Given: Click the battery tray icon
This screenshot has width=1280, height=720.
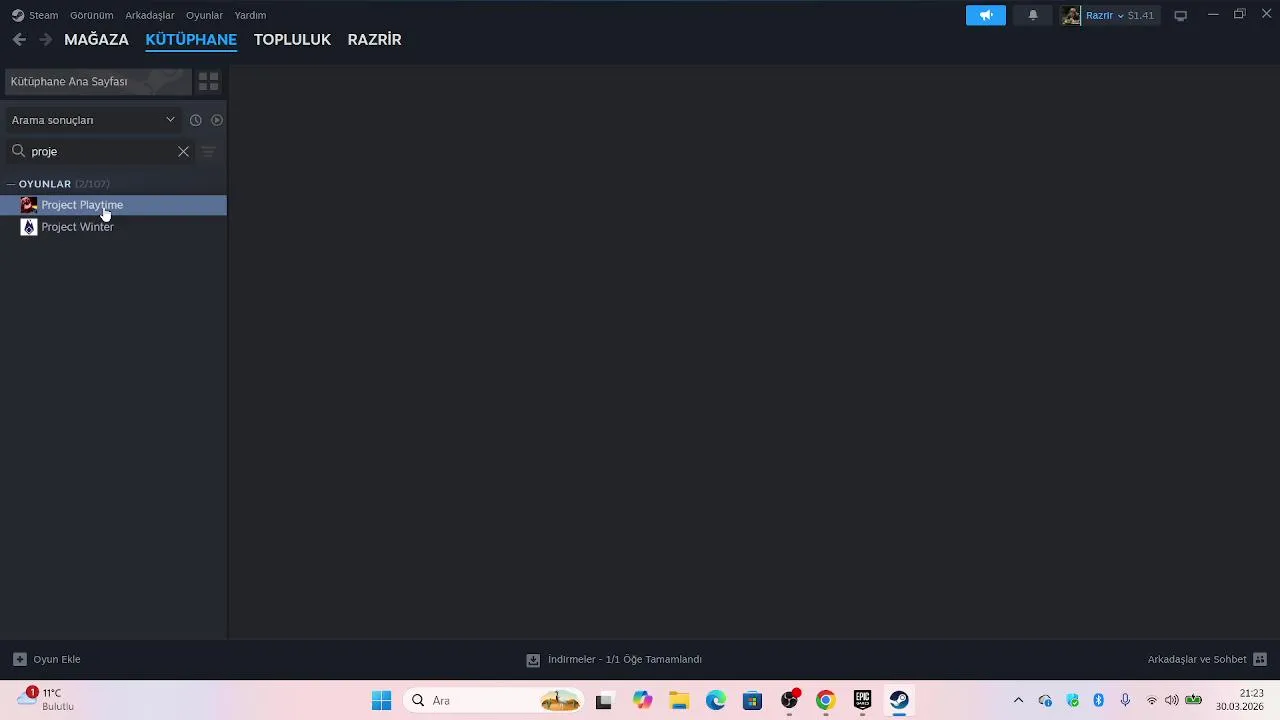Looking at the screenshot, I should [x=1193, y=701].
